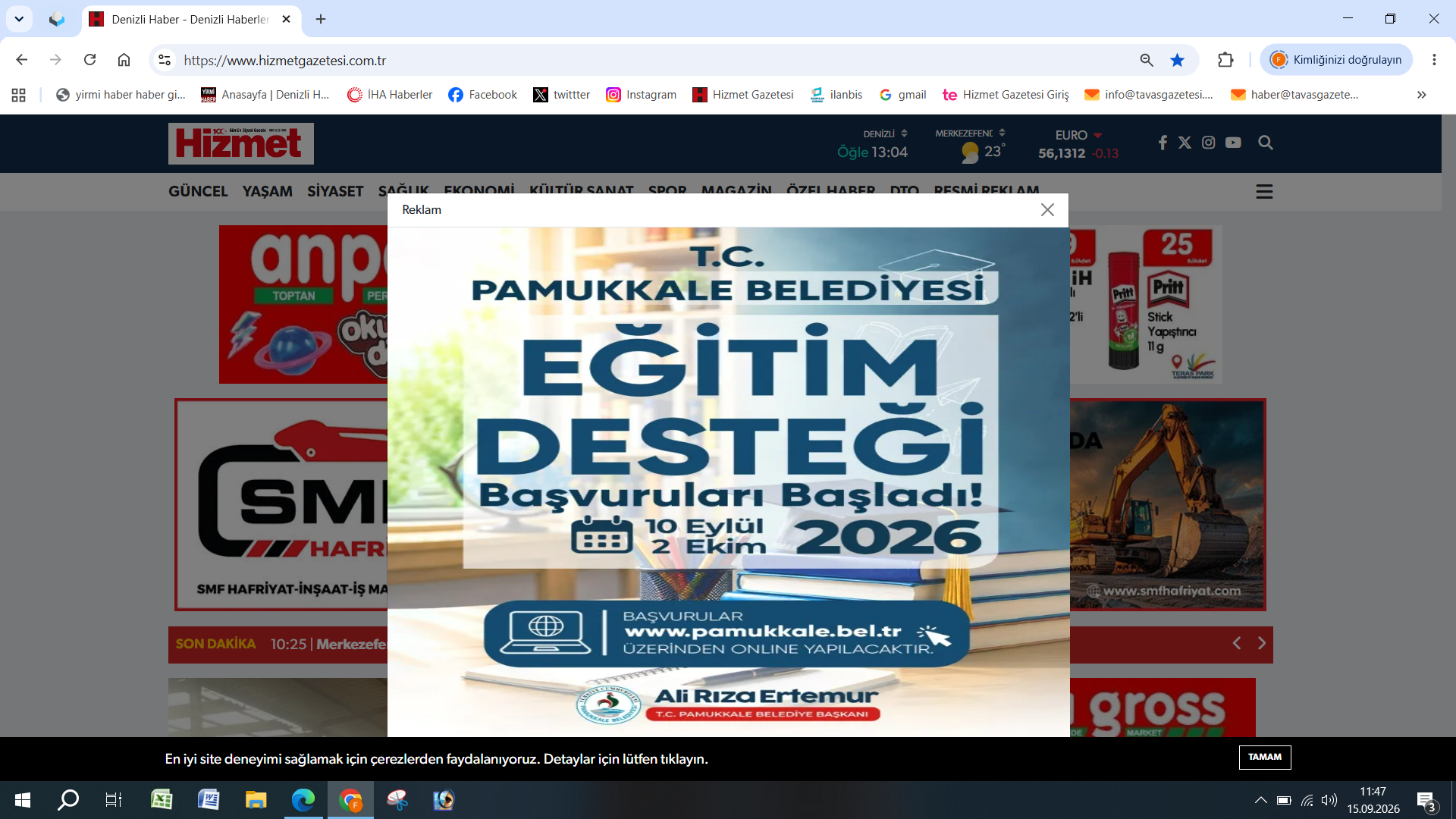Click the Pamukkale Belediyesi ad image
Screen dimensions: 1456x819
728,482
